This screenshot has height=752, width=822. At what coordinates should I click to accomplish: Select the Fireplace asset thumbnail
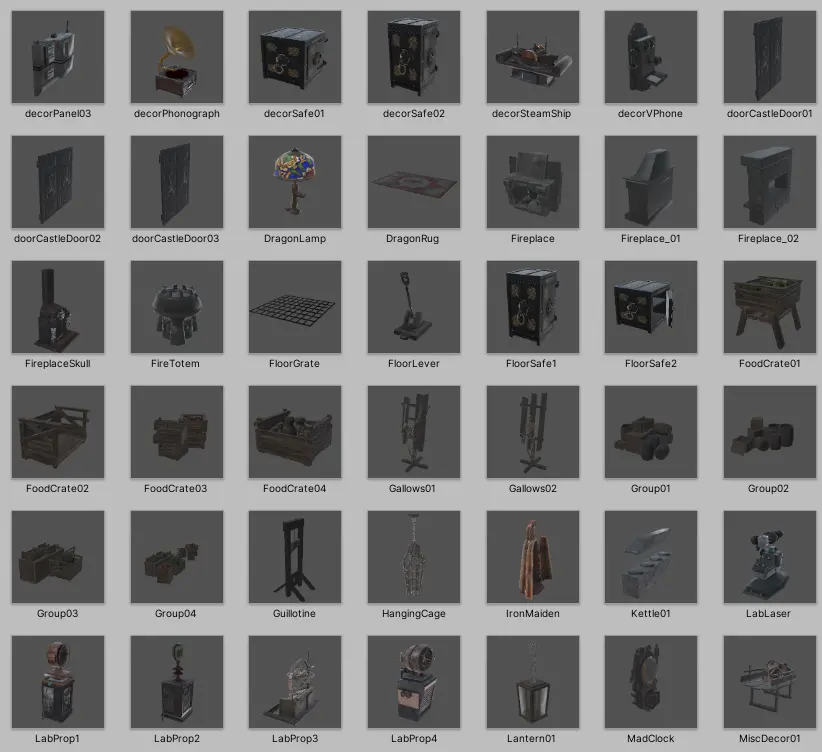click(533, 182)
